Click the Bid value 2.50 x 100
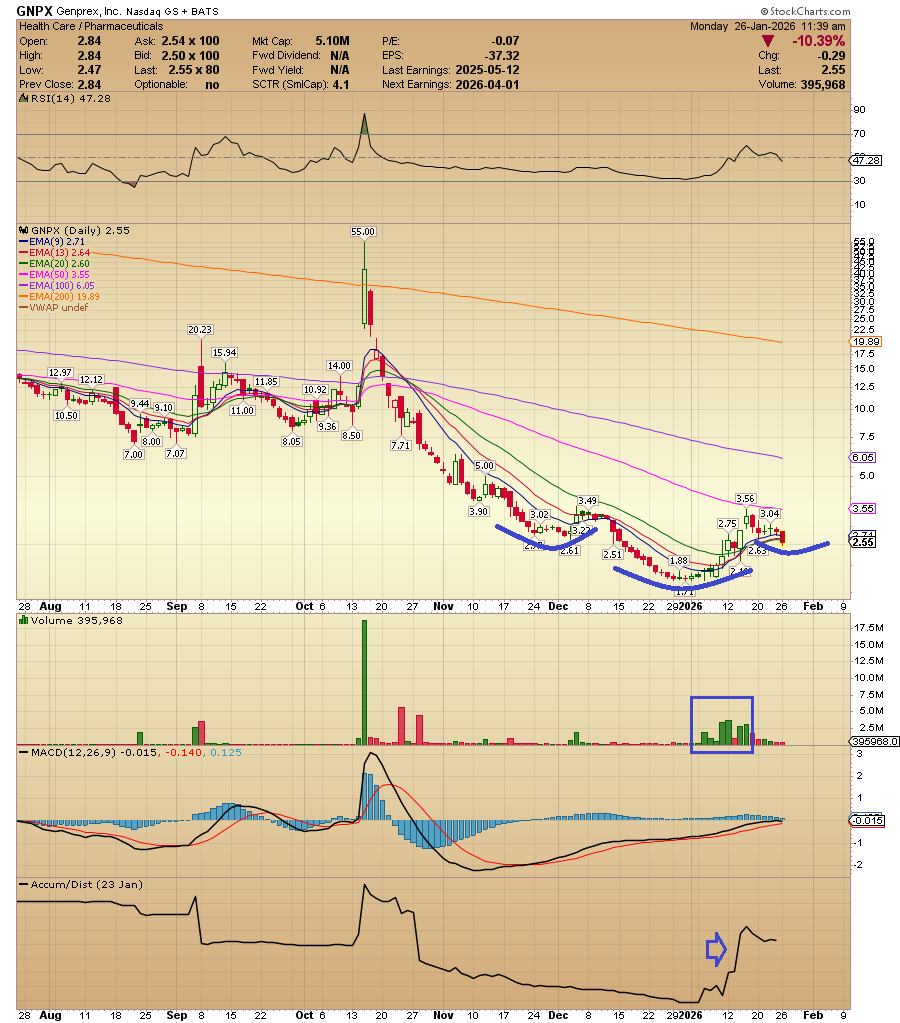Viewport: 900px width, 1023px height. pos(191,56)
